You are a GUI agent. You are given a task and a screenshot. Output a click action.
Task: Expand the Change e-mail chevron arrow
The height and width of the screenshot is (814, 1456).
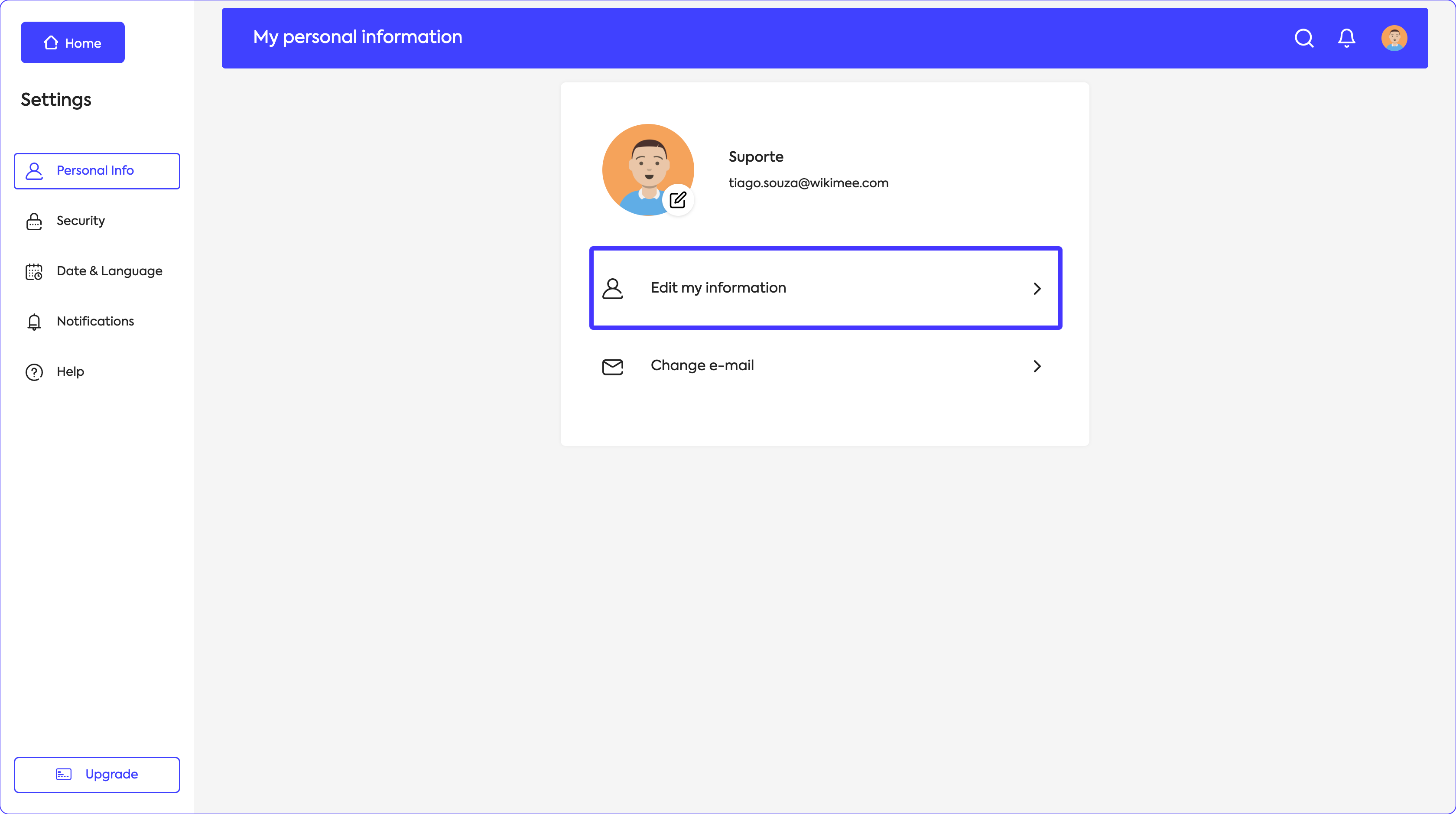pos(1037,366)
